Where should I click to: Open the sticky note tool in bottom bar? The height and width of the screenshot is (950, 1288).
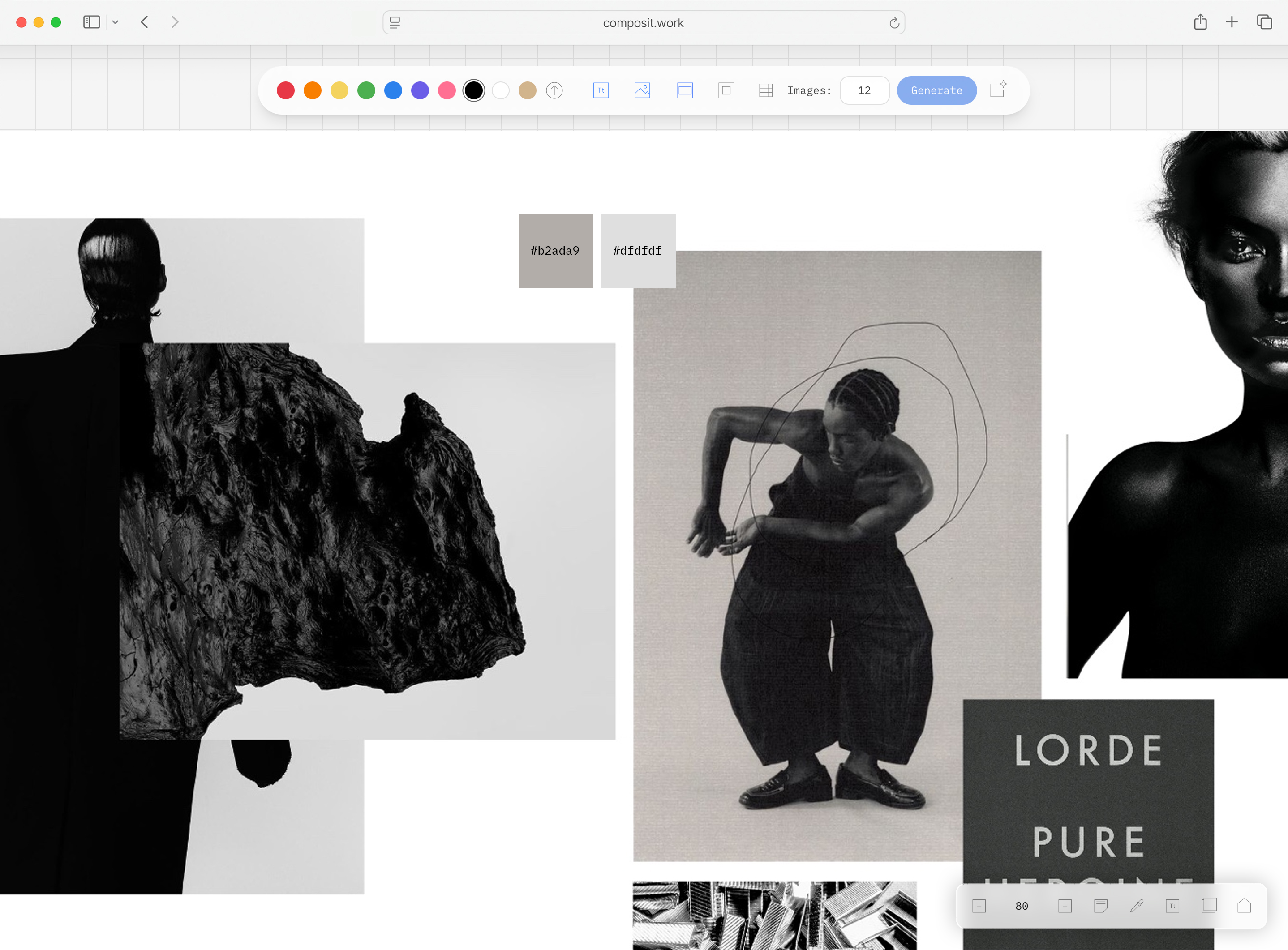[x=1100, y=906]
